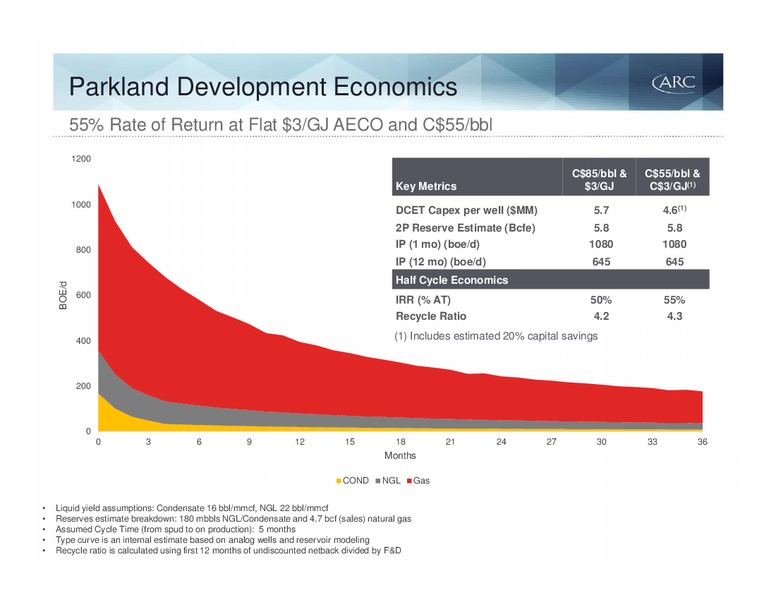Click the 4.6 DCET Capex value
The width and height of the screenshot is (776, 600).
[x=674, y=210]
